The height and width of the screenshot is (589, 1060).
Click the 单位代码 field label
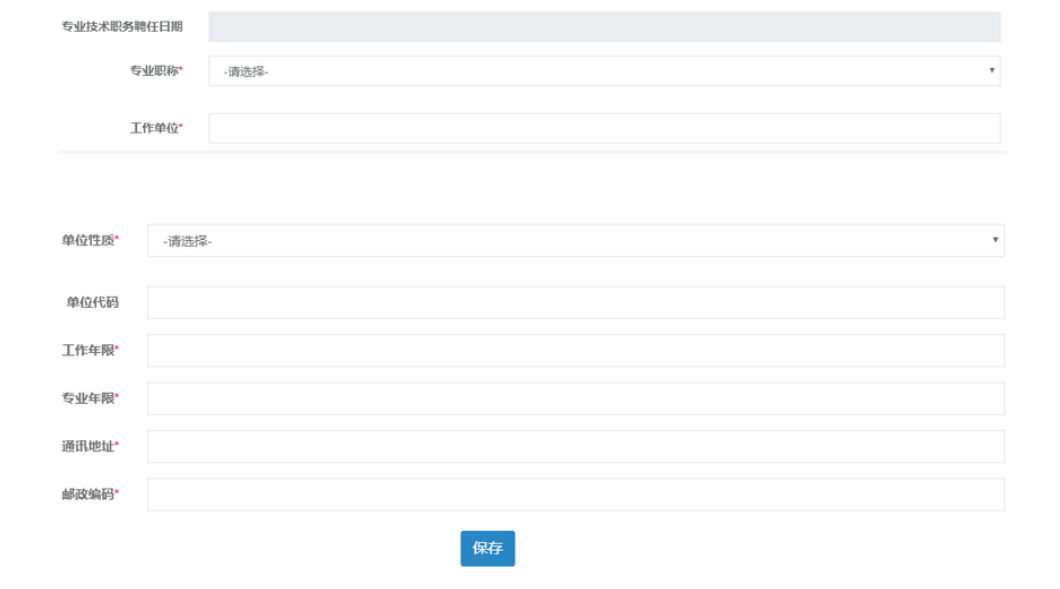[x=92, y=302]
